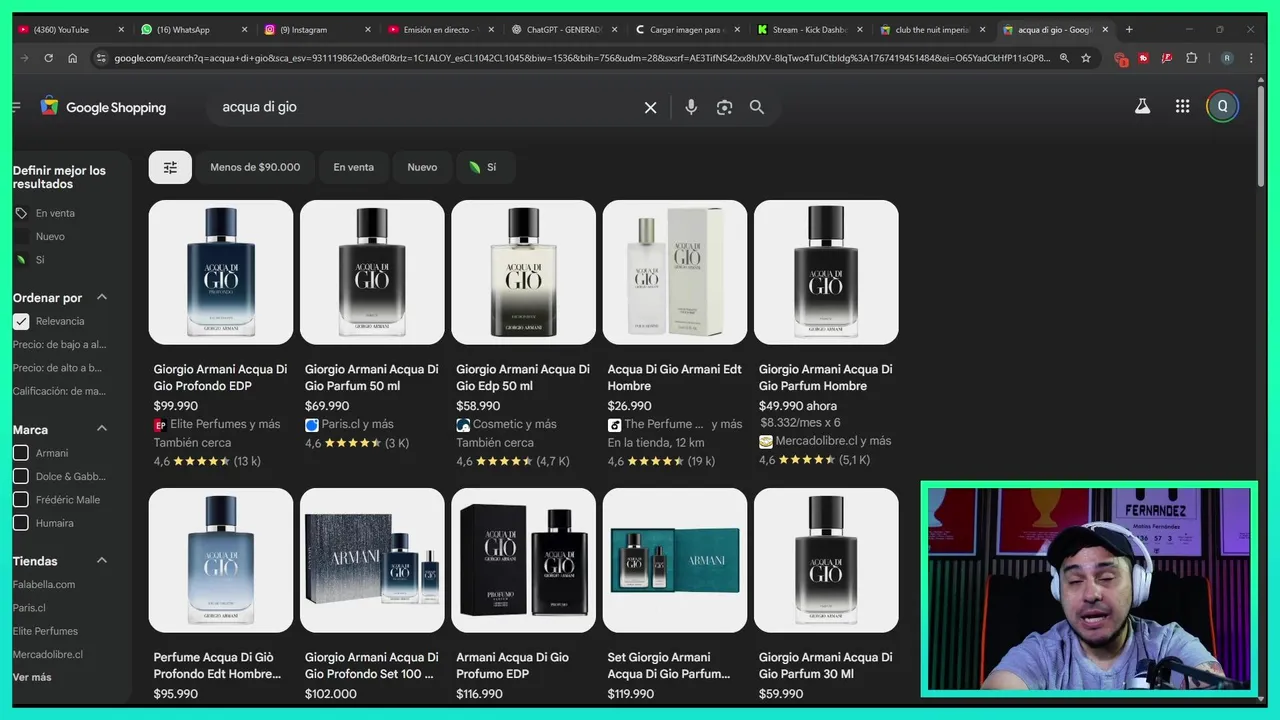Open Armani Acqua Di Gio Profumo EDP image
Viewport: 1280px width, 720px height.
[523, 560]
